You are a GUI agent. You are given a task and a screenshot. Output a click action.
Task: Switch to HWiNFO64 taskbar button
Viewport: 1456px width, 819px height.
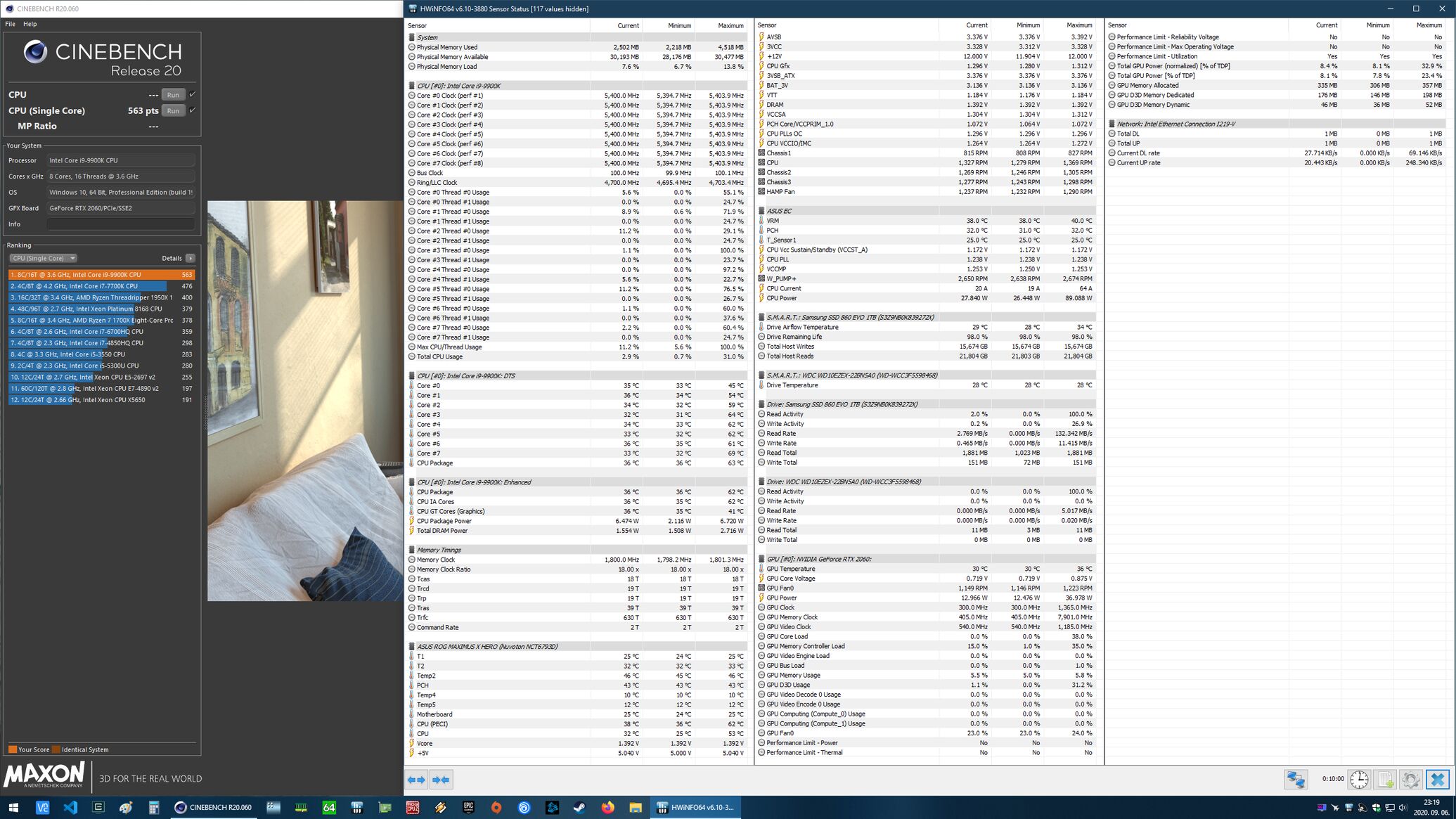pos(695,807)
